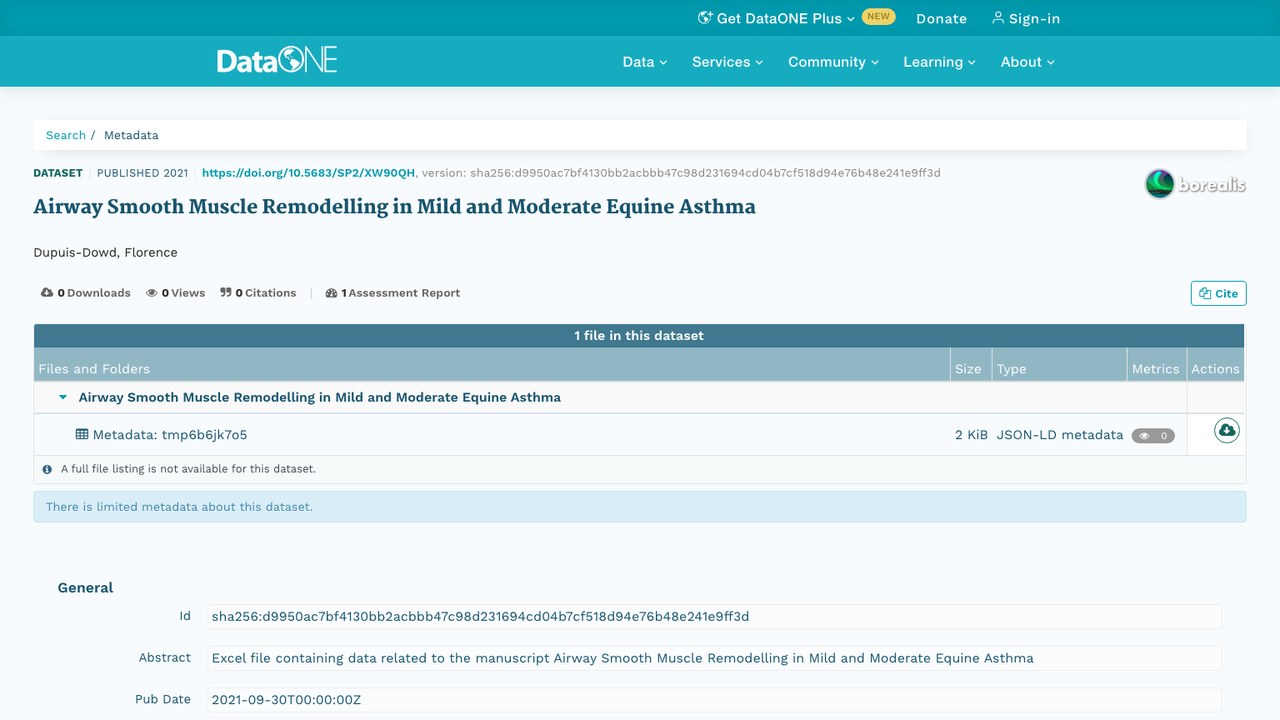The width and height of the screenshot is (1280, 720).
Task: Click the General section heading
Action: coord(85,588)
